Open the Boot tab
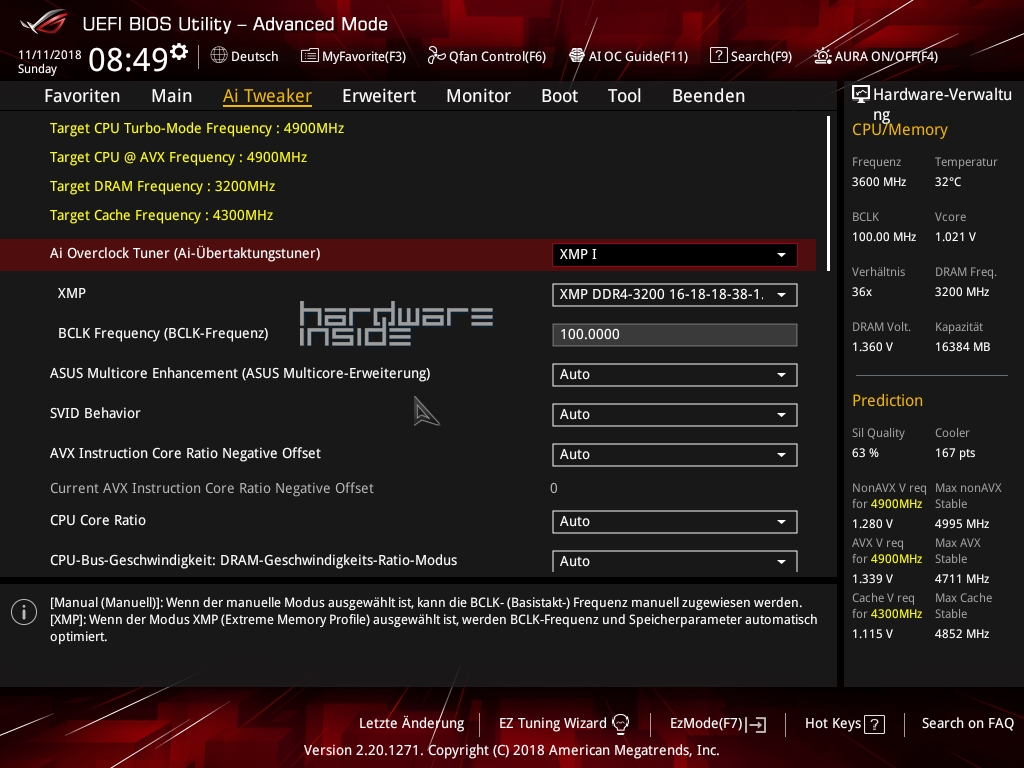This screenshot has height=768, width=1024. coord(559,96)
